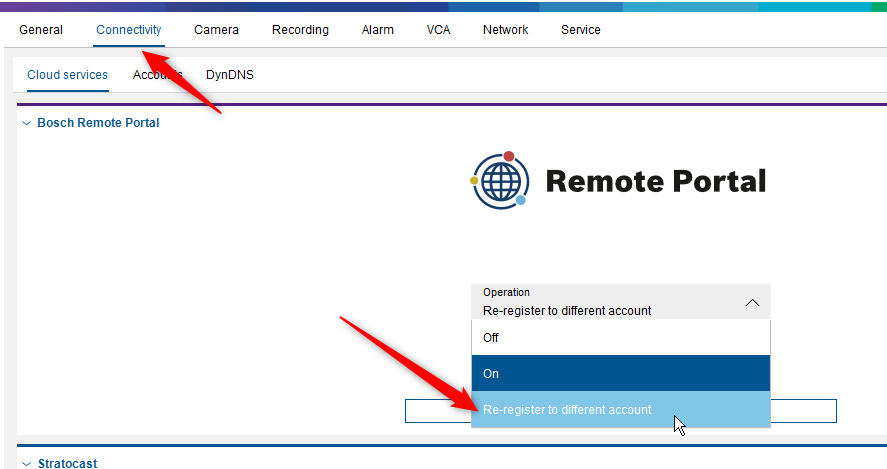Viewport: 887px width, 469px height.
Task: Select Re-register to different account option
Action: [621, 410]
